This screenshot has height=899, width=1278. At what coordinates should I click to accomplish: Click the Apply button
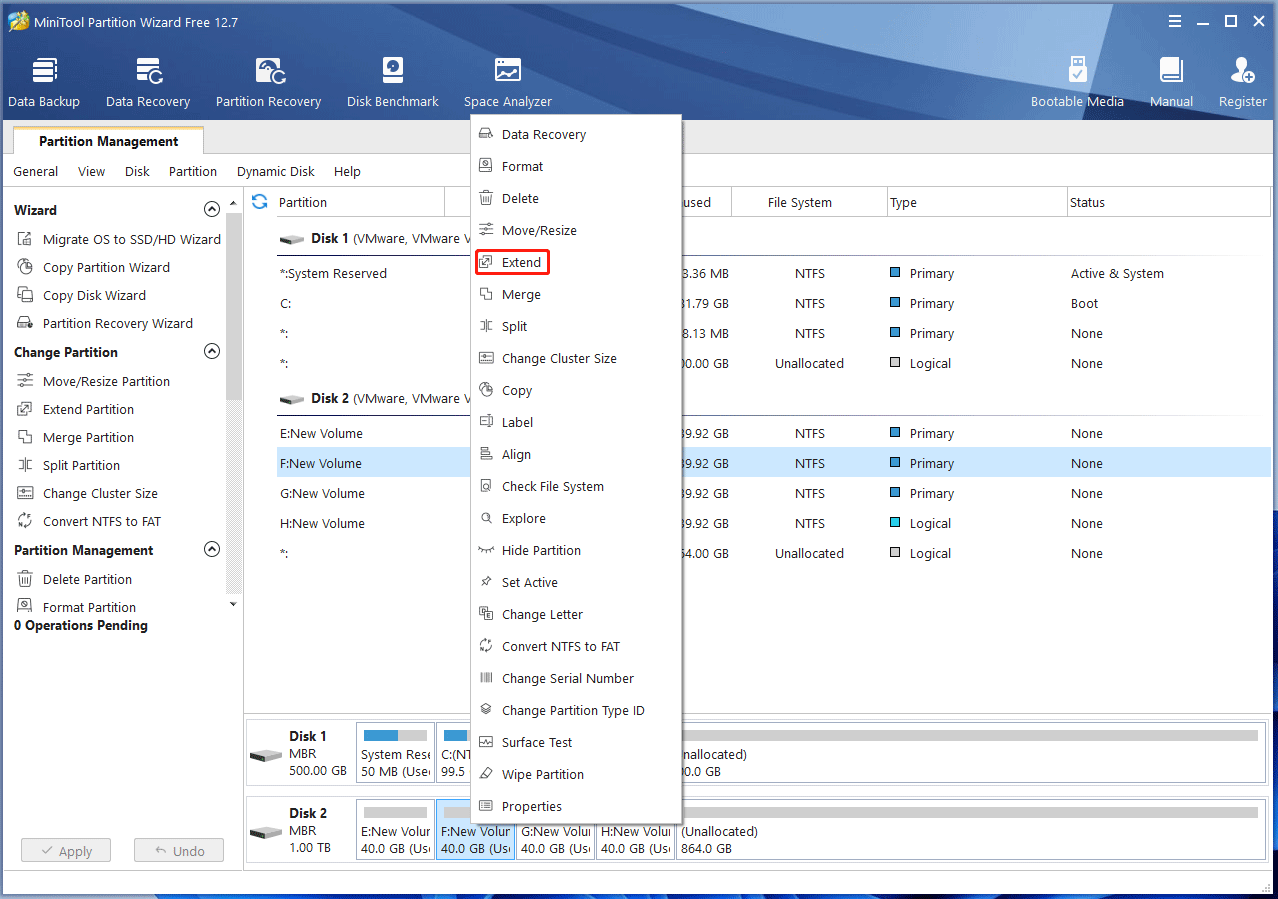coord(66,851)
